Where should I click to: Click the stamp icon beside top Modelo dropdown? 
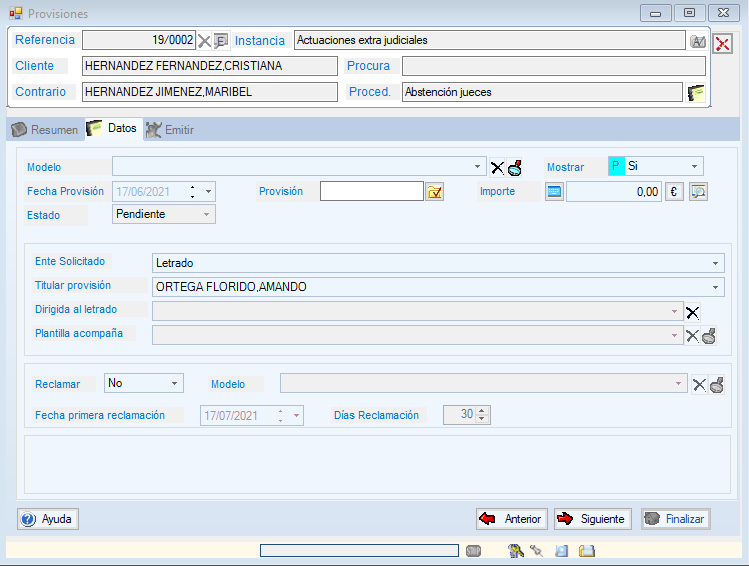point(515,167)
